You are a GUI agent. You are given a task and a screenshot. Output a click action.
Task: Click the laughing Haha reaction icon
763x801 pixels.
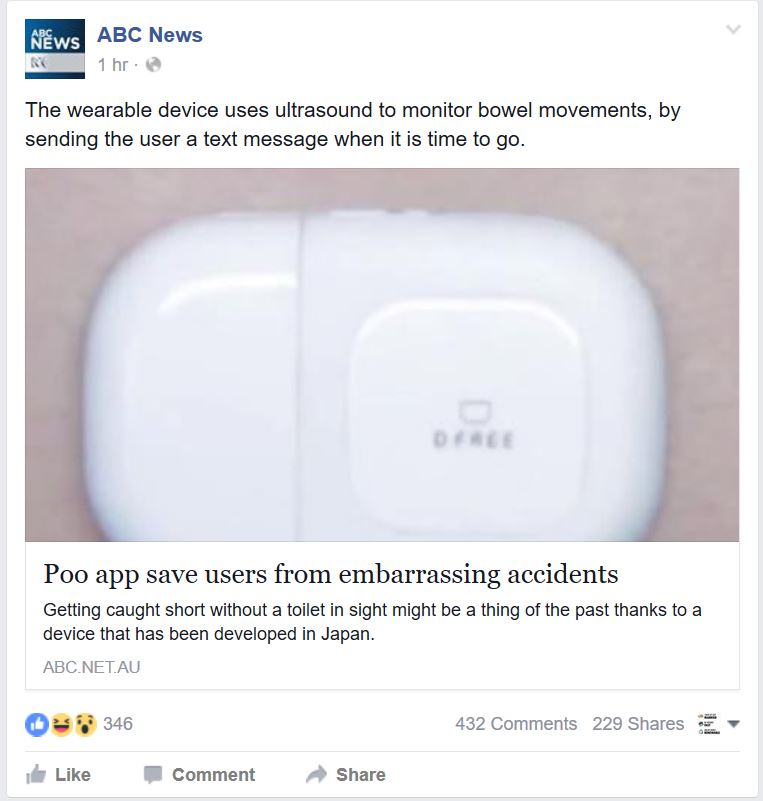pos(61,724)
